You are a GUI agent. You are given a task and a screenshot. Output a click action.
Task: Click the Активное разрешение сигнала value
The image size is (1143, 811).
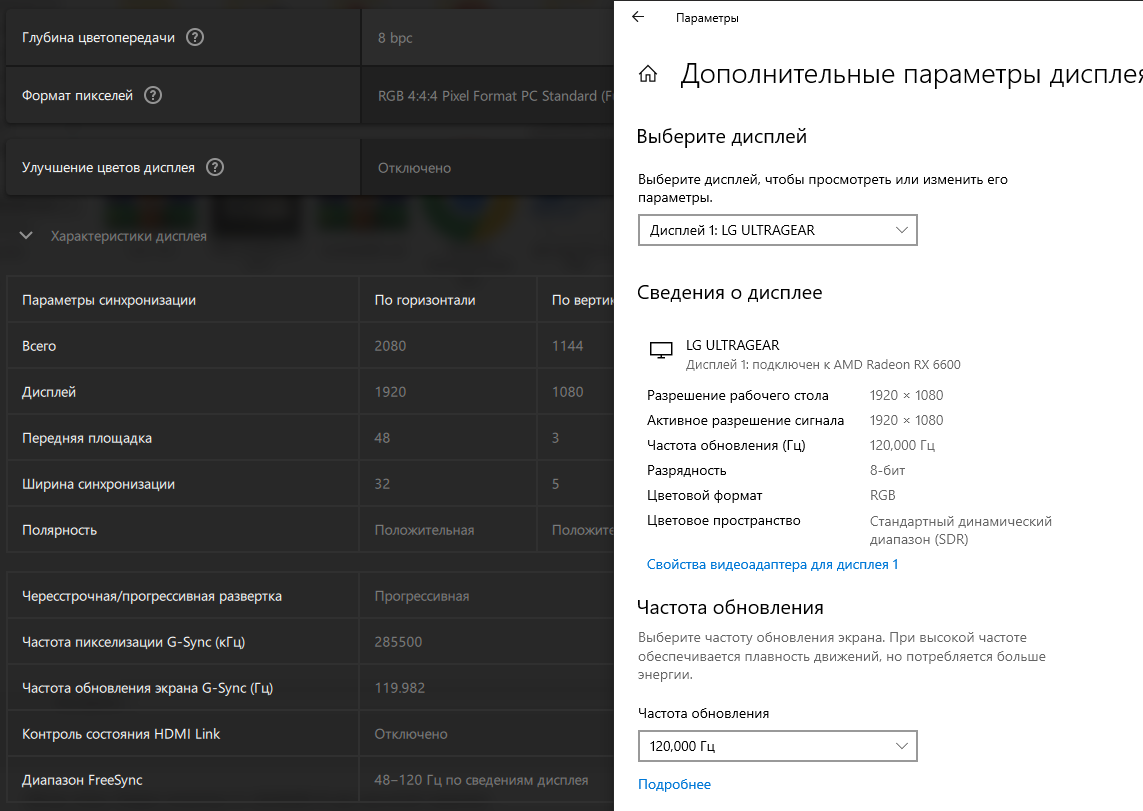906,420
